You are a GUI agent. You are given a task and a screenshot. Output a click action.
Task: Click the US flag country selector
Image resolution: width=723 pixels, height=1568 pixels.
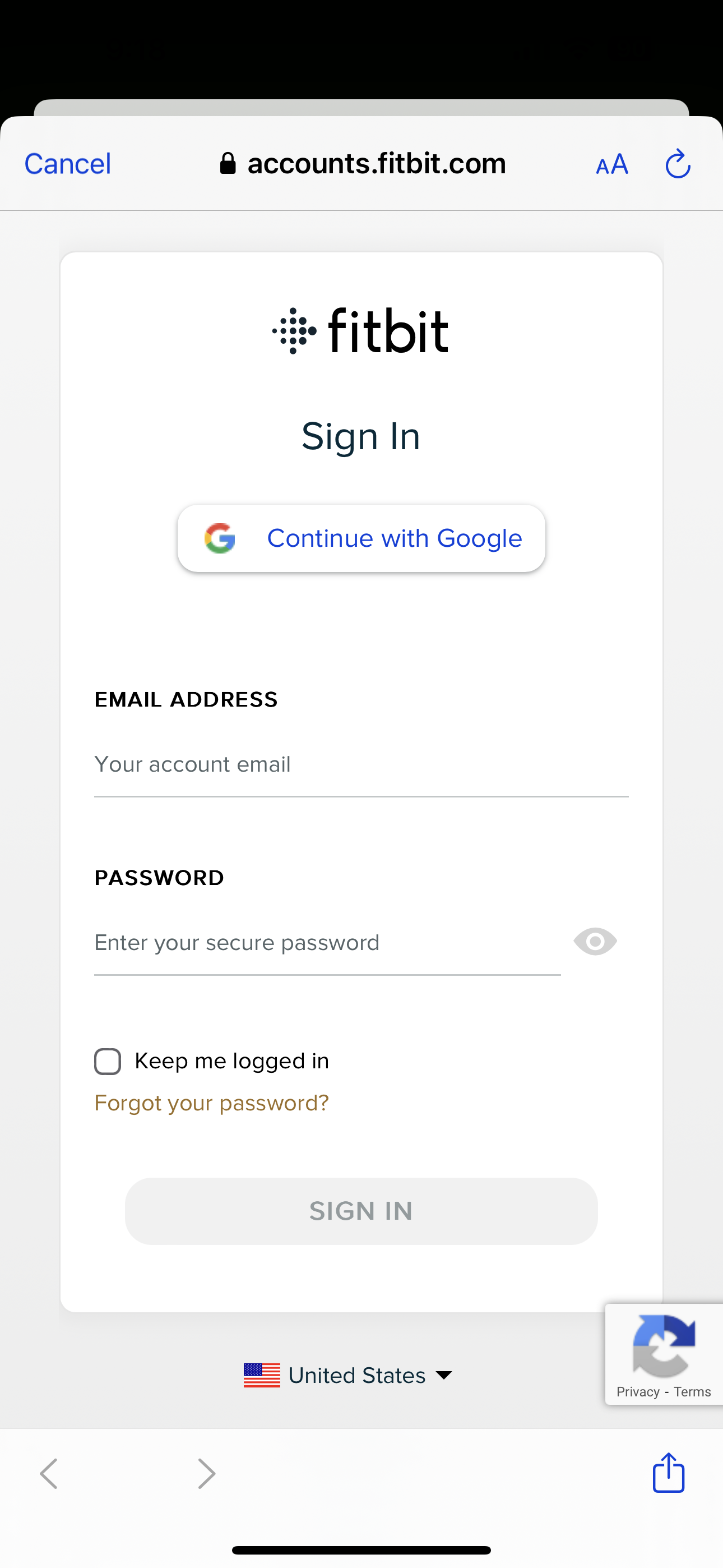[262, 1375]
